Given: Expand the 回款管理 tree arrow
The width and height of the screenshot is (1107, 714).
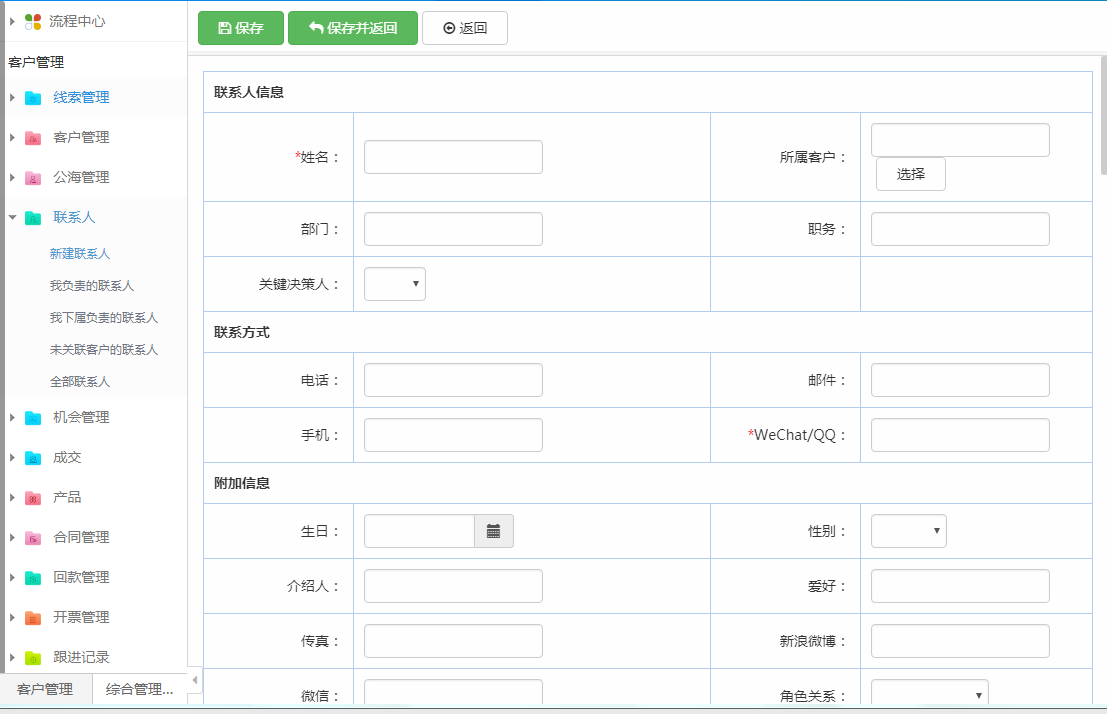Looking at the screenshot, I should [x=12, y=577].
